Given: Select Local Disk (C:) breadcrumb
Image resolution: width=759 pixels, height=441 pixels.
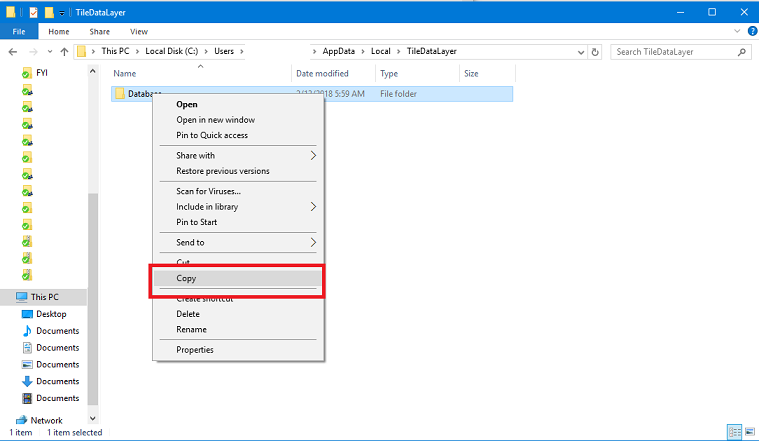Looking at the screenshot, I should [171, 51].
